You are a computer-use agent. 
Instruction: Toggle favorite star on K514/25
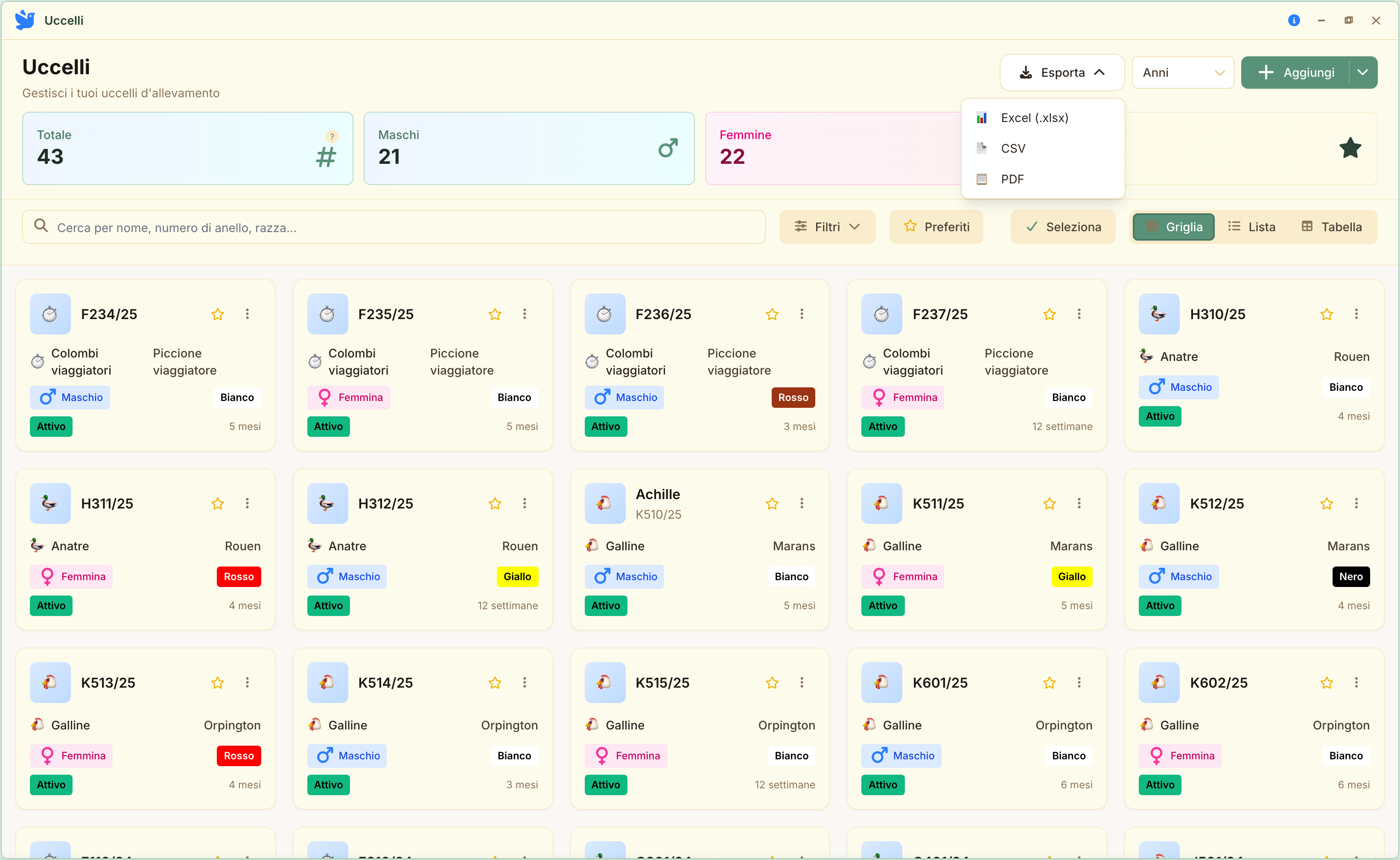click(495, 683)
